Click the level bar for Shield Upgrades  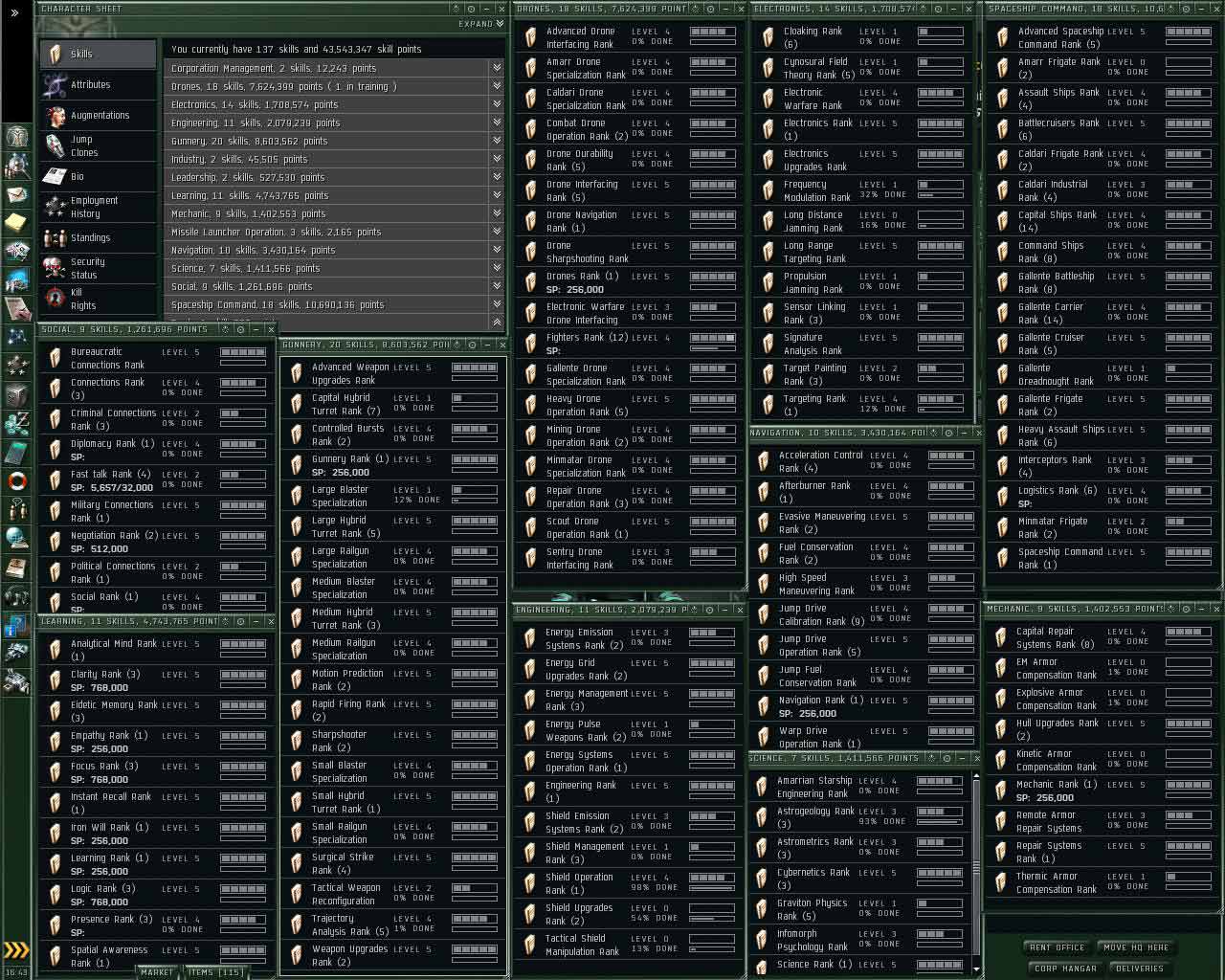712,908
